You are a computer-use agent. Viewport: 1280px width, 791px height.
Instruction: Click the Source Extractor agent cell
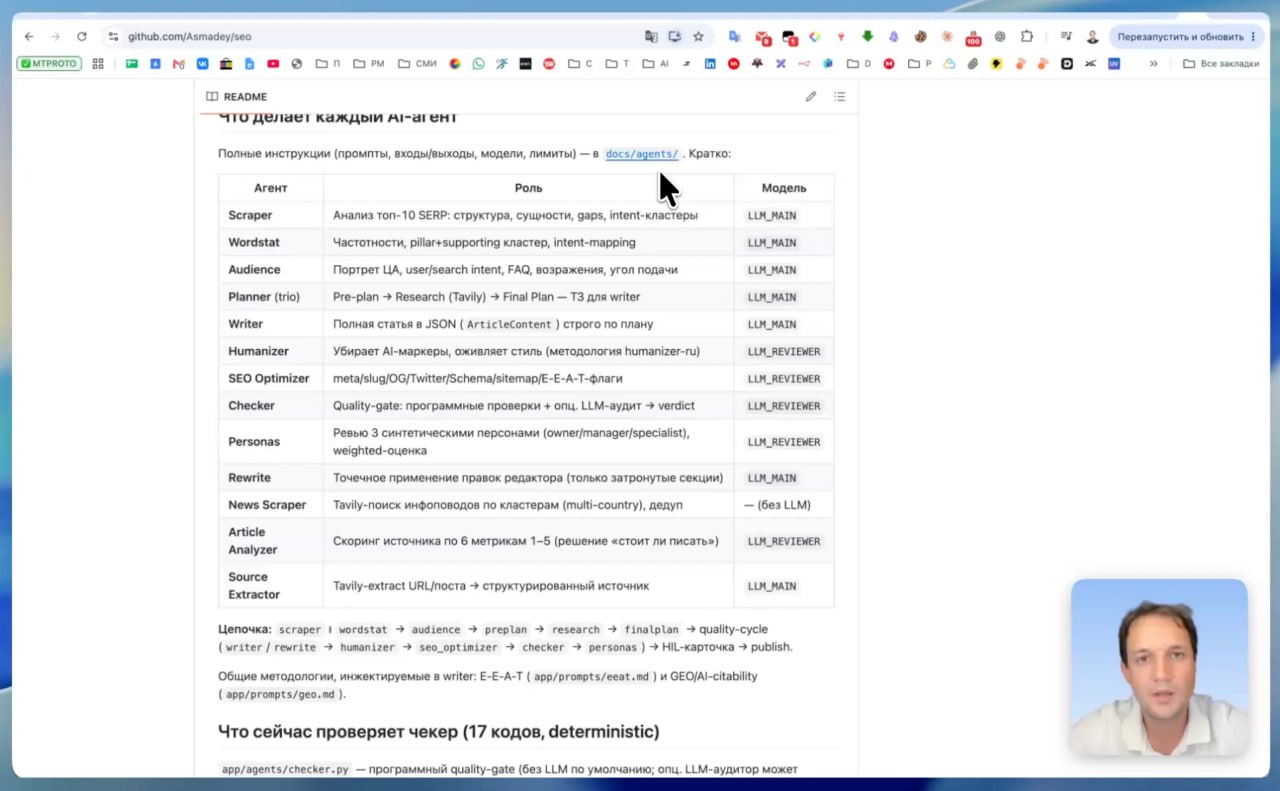271,585
